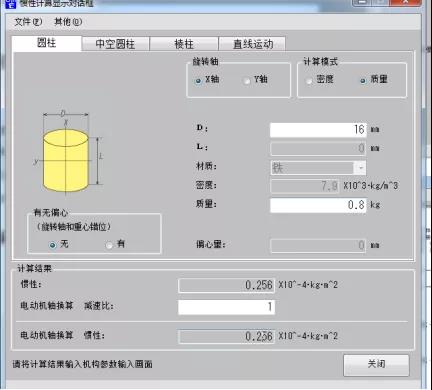
Task: Choose 密度 calculation mode
Action: coord(319,80)
